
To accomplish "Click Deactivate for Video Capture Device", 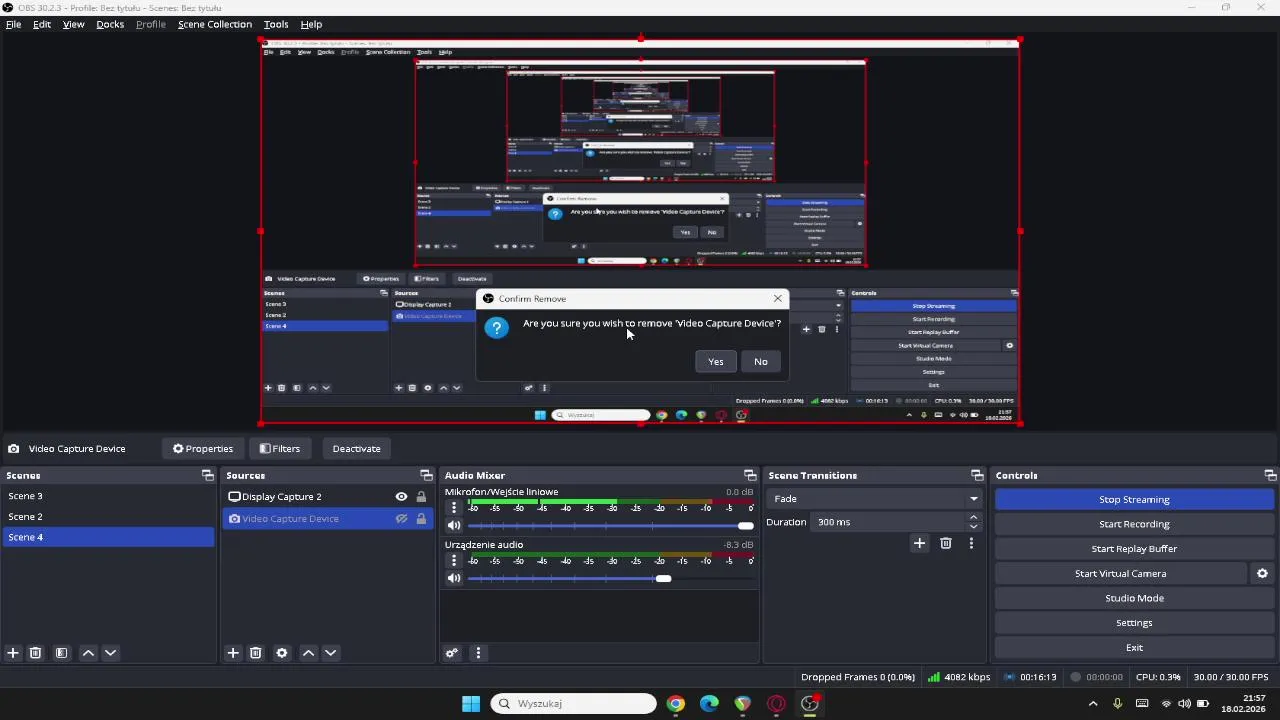I will tap(356, 449).
